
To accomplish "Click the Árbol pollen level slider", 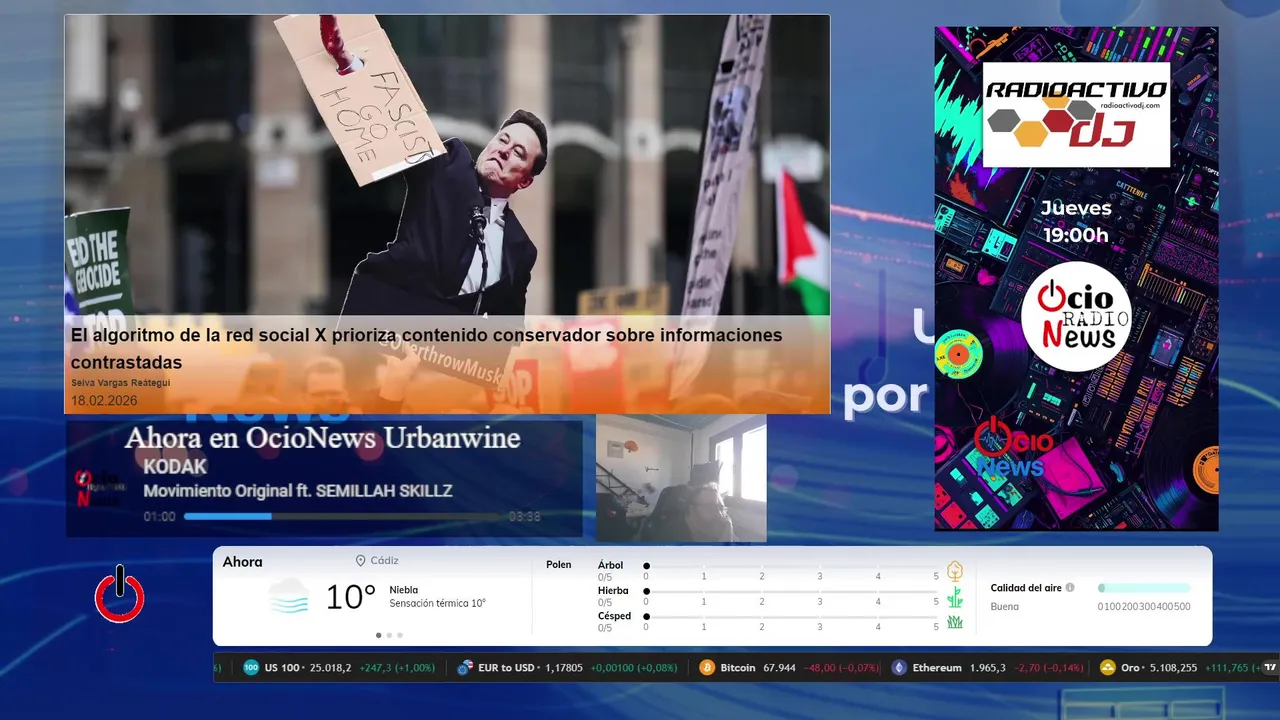I will 791,566.
